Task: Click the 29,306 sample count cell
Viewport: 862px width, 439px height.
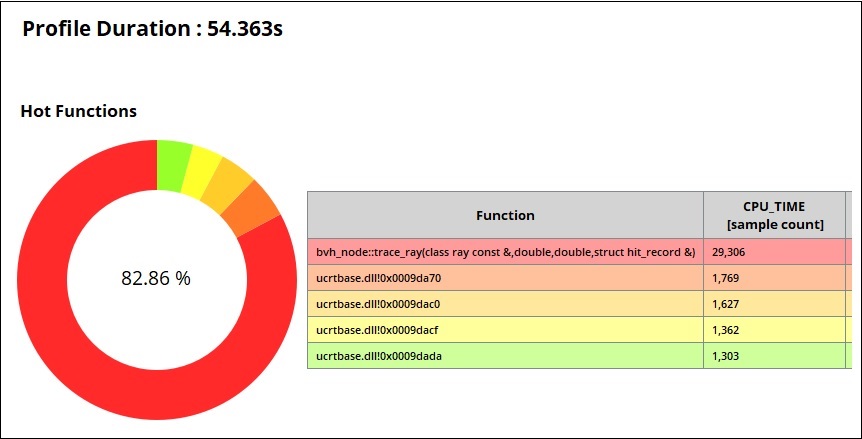Action: (731, 252)
